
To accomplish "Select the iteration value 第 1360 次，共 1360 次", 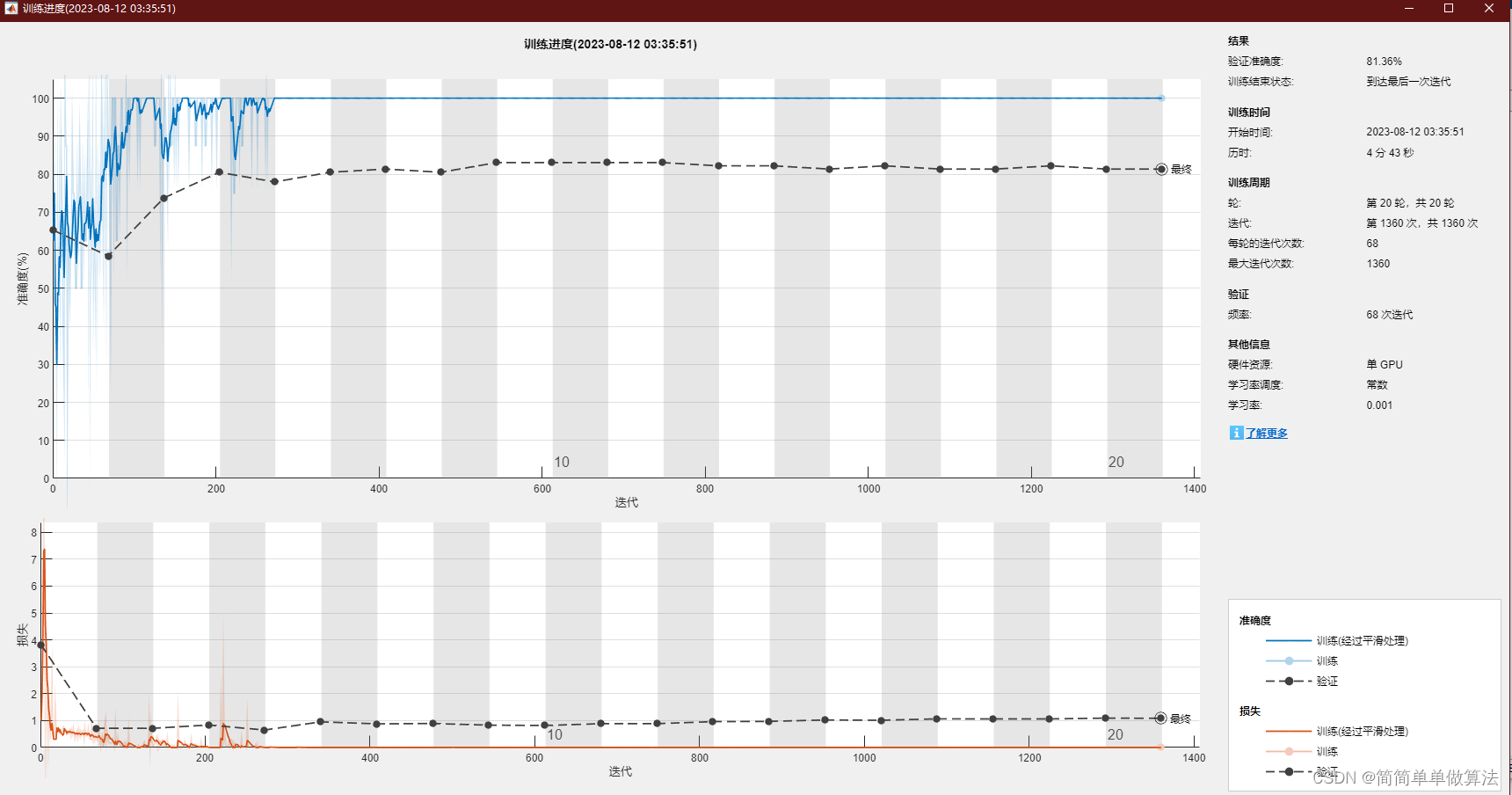I will pyautogui.click(x=1422, y=223).
